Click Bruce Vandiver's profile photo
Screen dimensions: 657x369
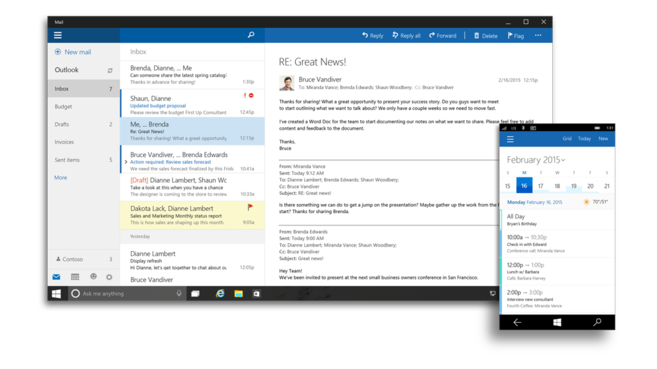coord(287,83)
